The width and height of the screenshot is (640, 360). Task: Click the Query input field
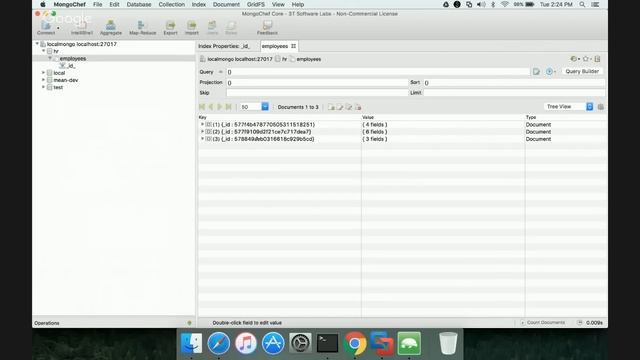coord(378,72)
